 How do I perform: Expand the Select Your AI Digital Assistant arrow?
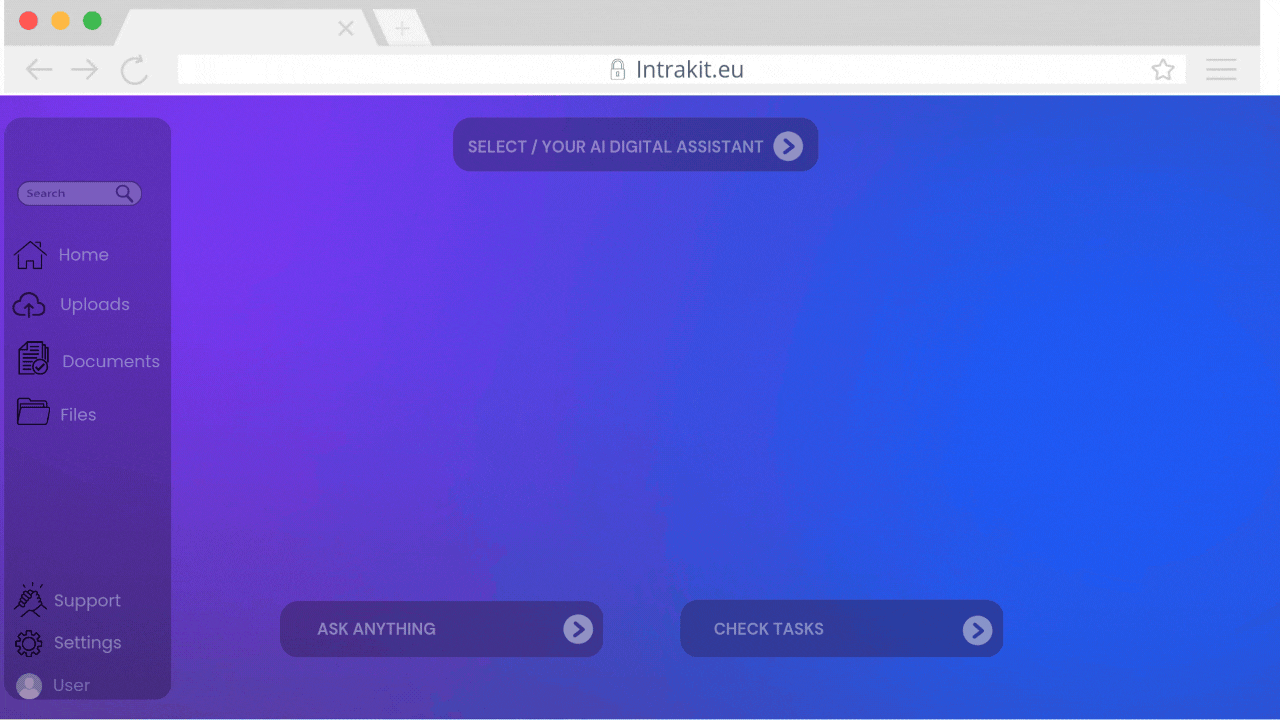coord(788,147)
